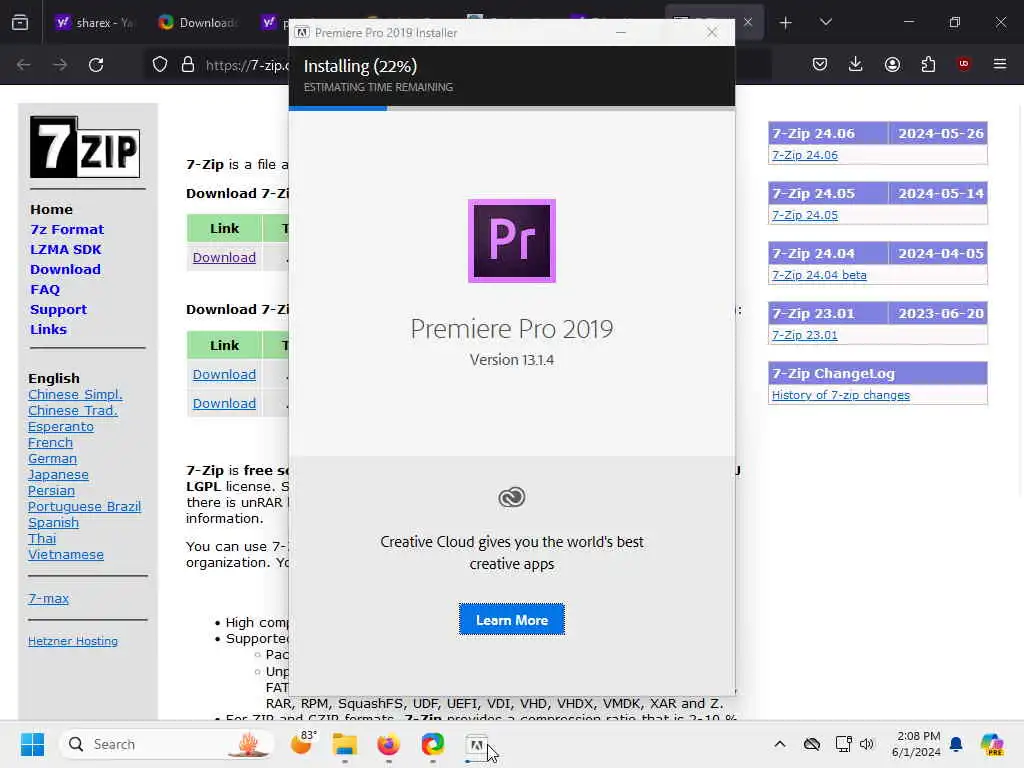
Task: Switch to the Downloads tab
Action: [197, 23]
